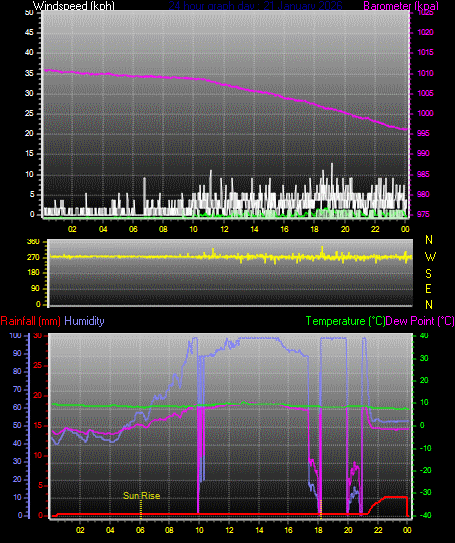Click hour 14 on the rainfall graph axis
455x543 pixels.
(x=259, y=530)
